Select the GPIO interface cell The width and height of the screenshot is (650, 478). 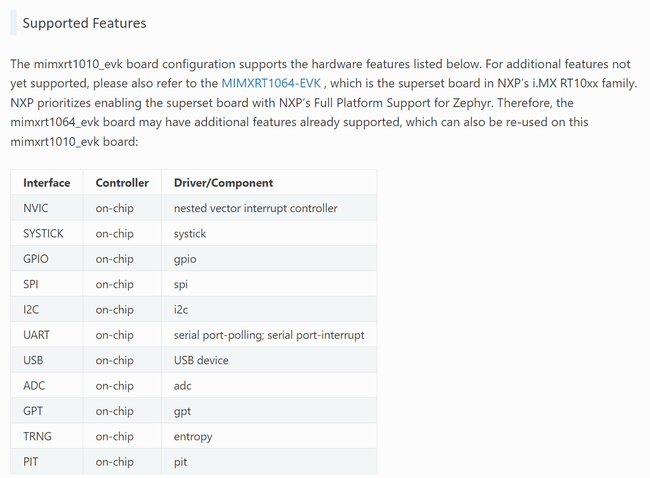[x=36, y=259]
